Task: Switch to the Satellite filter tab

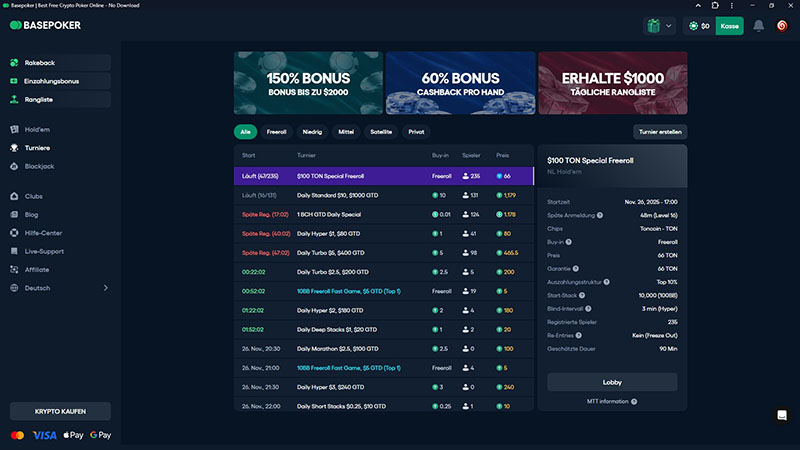Action: (381, 131)
